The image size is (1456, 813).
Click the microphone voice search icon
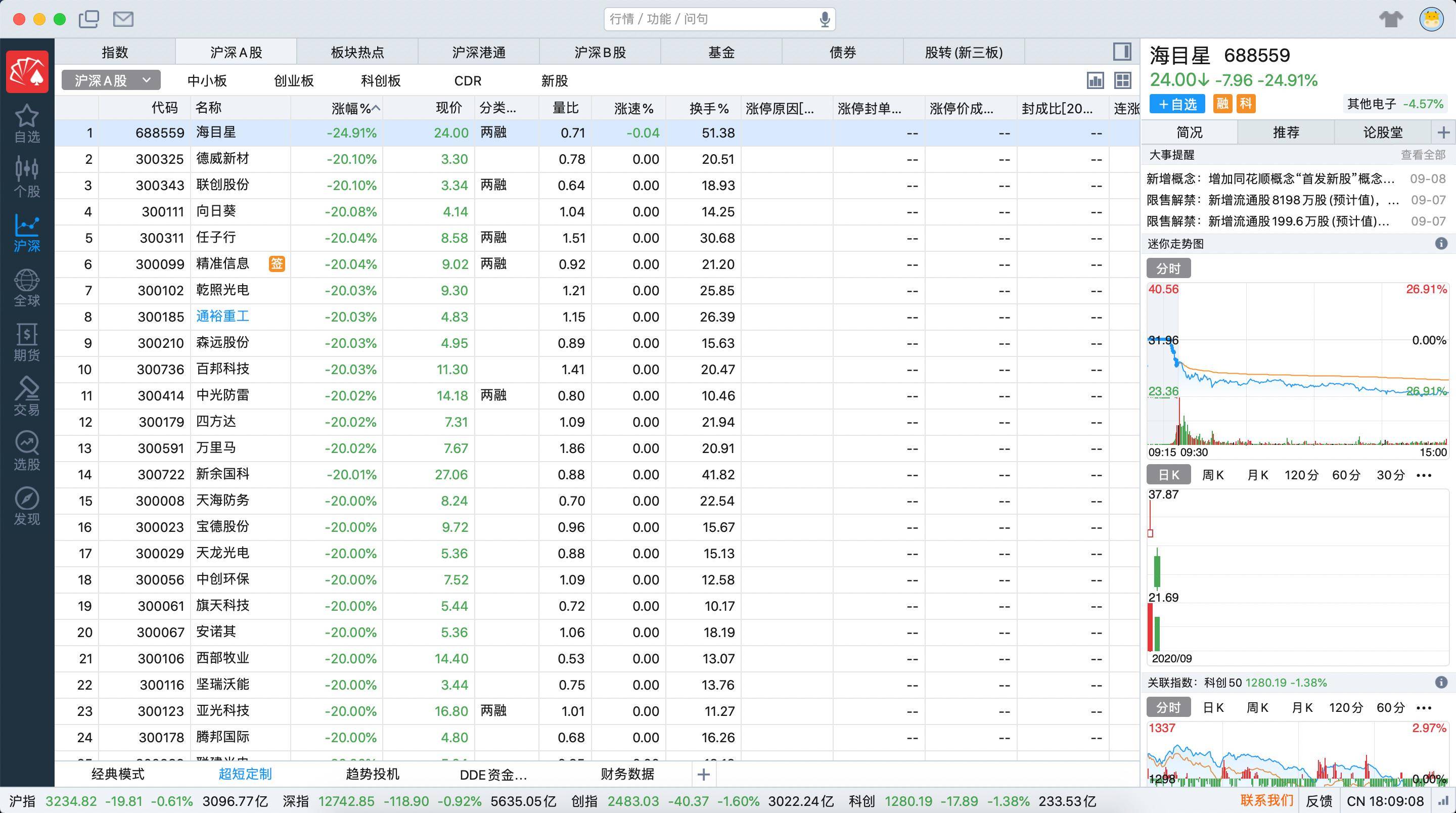[x=825, y=19]
